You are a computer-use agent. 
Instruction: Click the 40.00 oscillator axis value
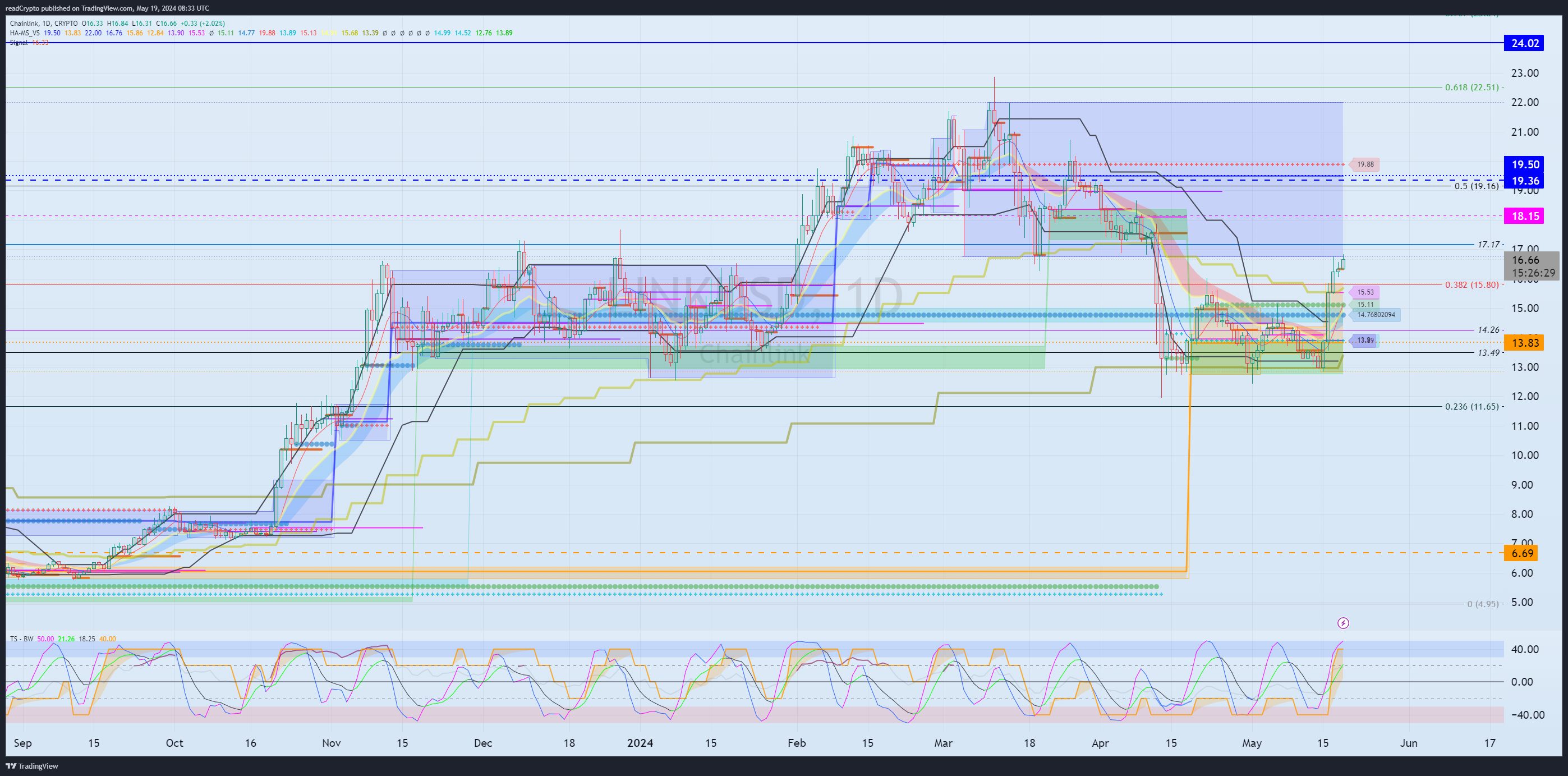click(1525, 649)
